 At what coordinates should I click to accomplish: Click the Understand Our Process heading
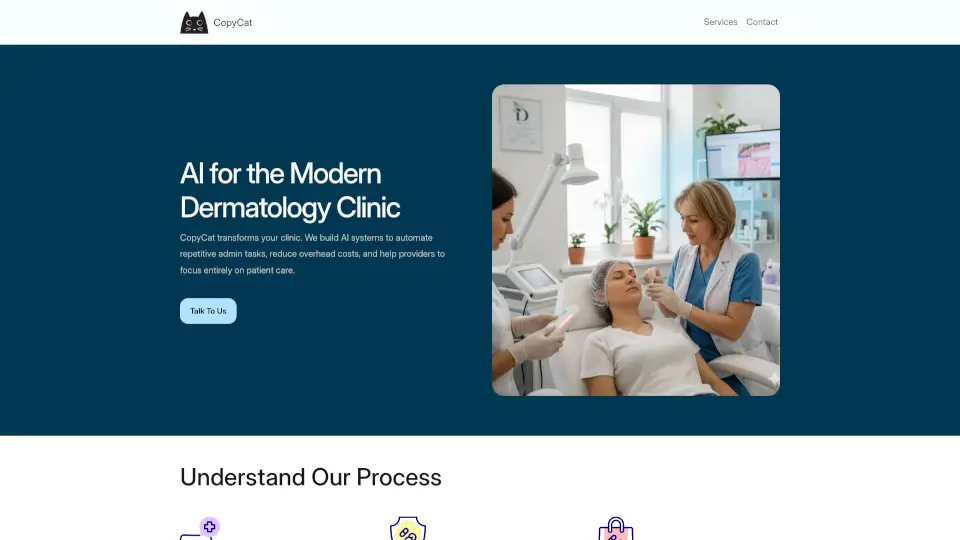310,478
